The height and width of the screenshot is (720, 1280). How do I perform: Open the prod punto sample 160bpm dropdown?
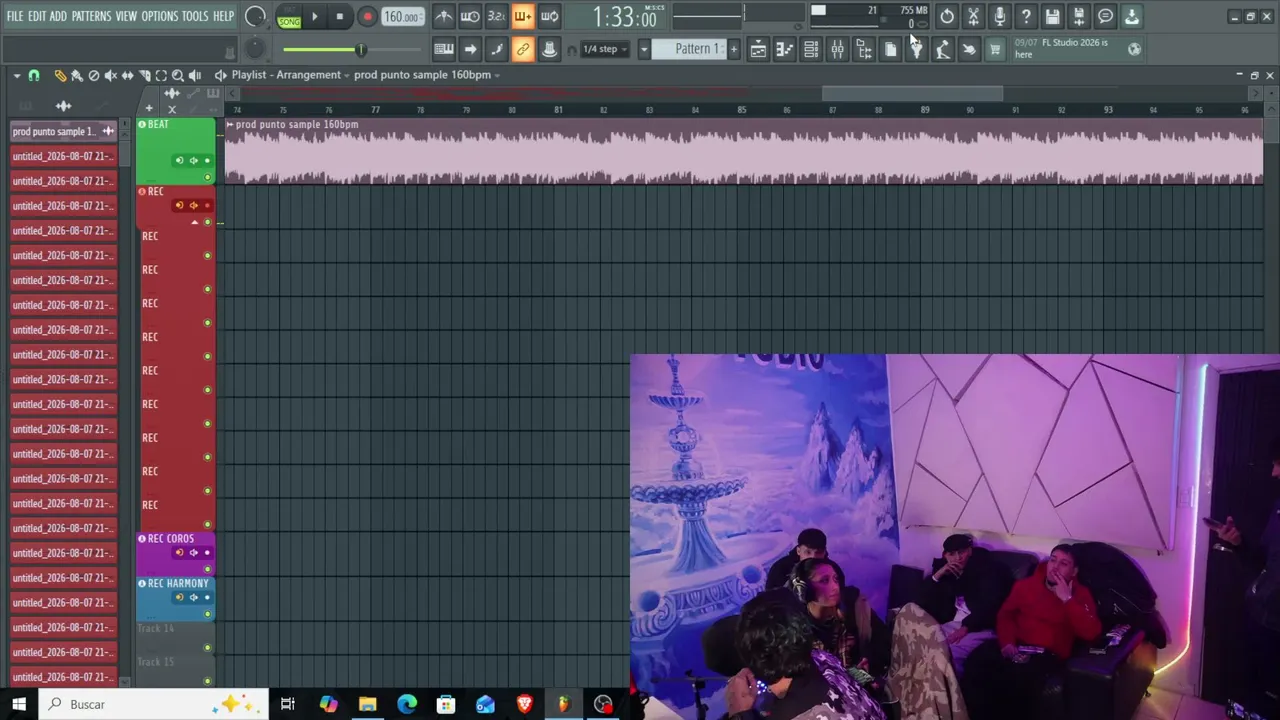click(x=427, y=75)
